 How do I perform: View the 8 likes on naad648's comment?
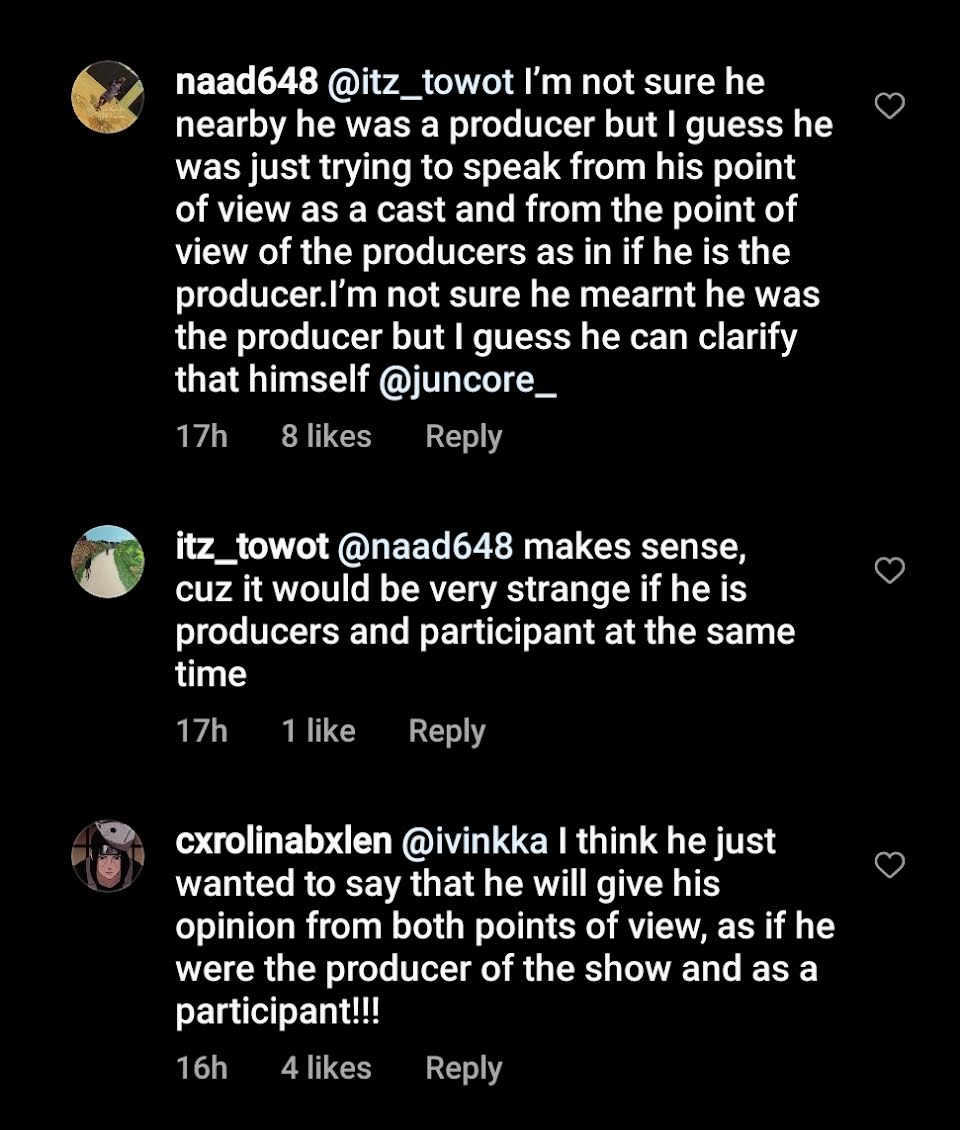point(326,436)
